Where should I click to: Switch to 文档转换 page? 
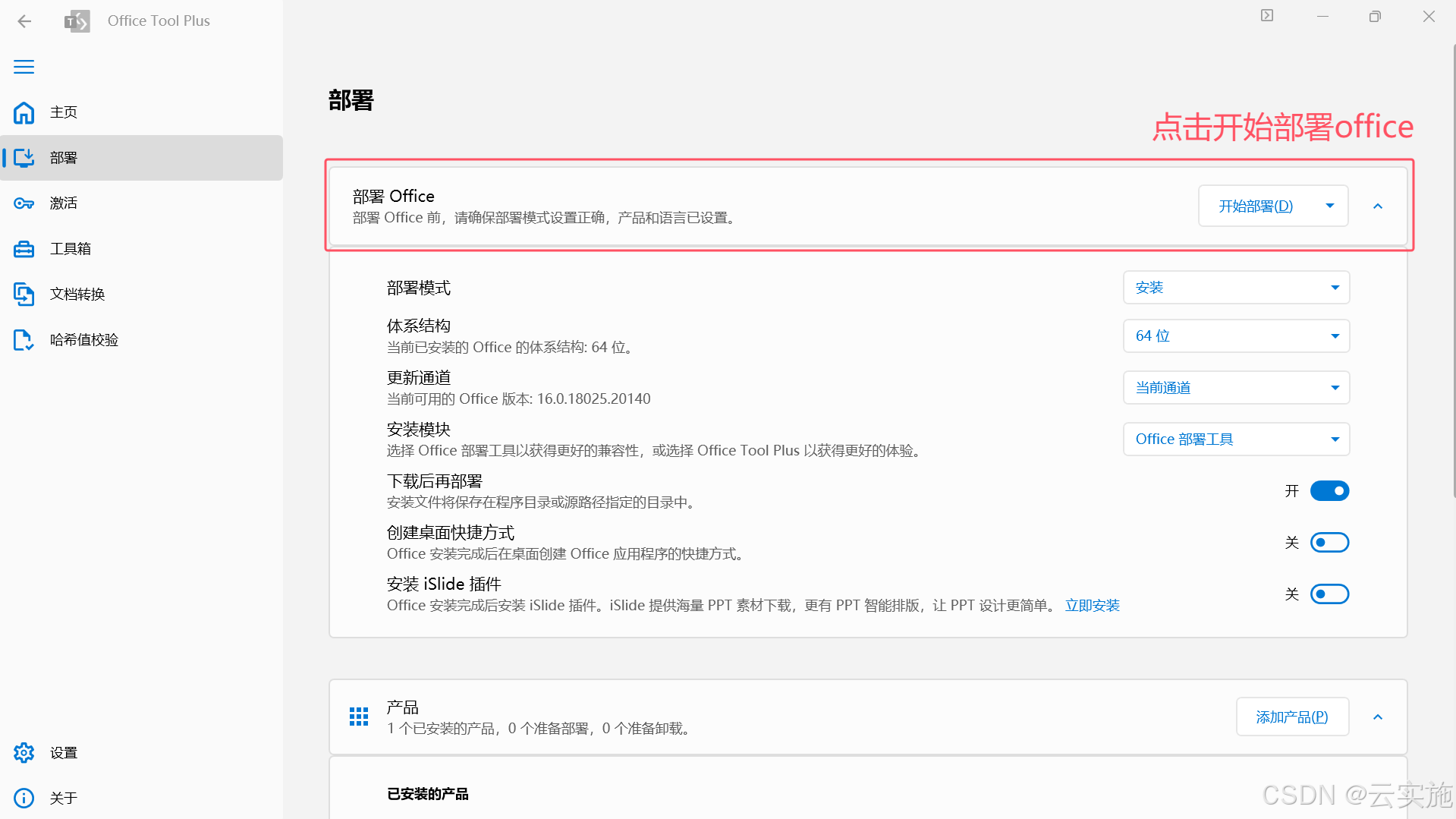(x=142, y=295)
